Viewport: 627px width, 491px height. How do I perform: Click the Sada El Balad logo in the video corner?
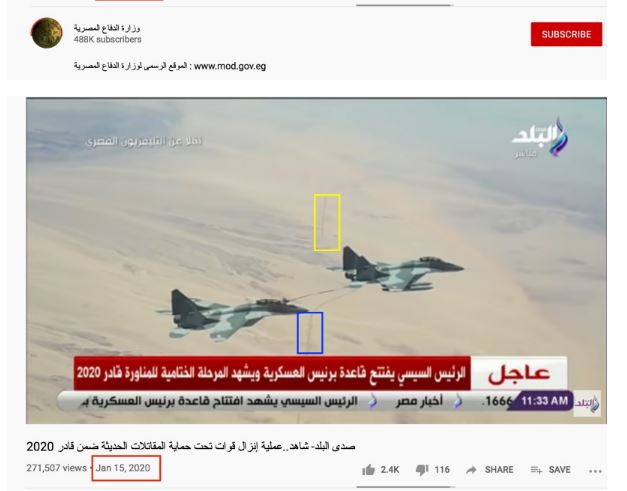(540, 136)
